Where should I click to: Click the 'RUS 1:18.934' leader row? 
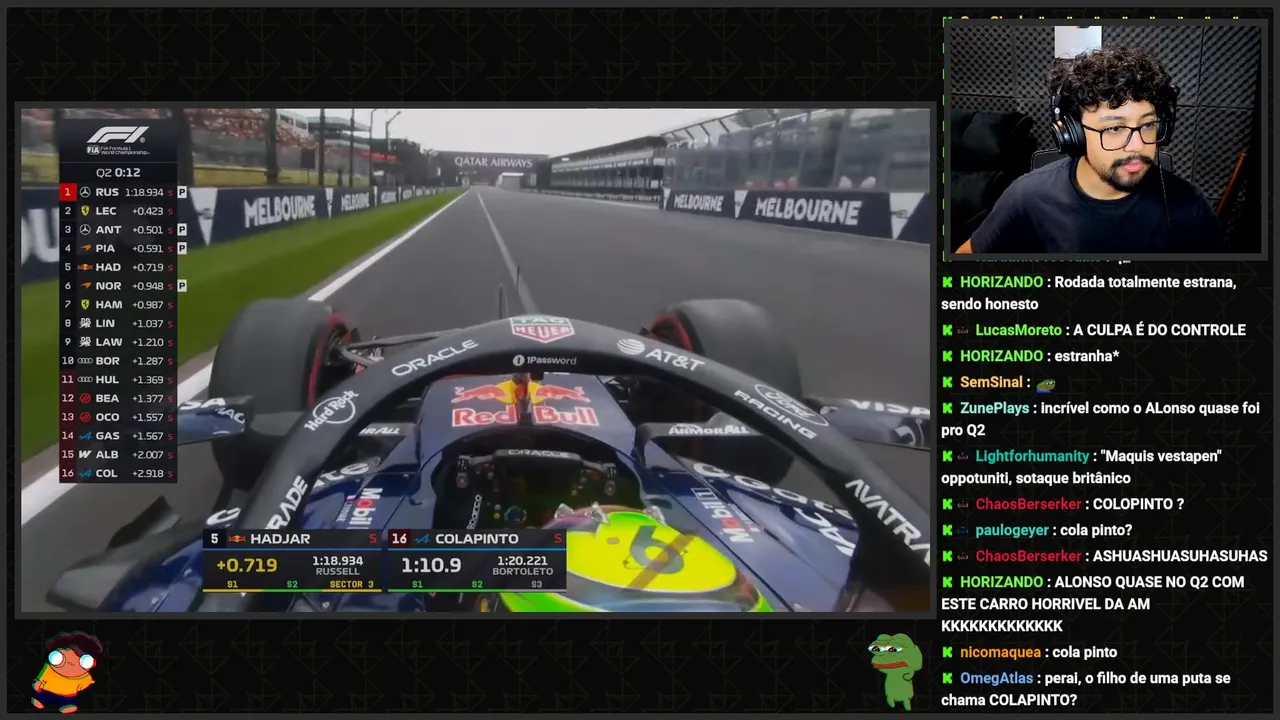pos(118,192)
